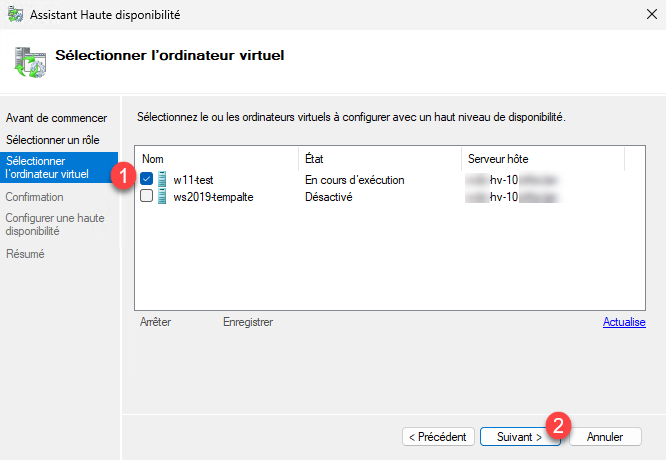Sort list by Nom column header
The image size is (666, 460).
point(216,159)
